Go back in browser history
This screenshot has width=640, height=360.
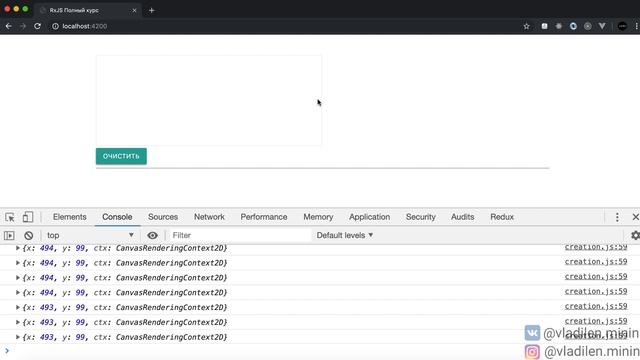tap(9, 26)
